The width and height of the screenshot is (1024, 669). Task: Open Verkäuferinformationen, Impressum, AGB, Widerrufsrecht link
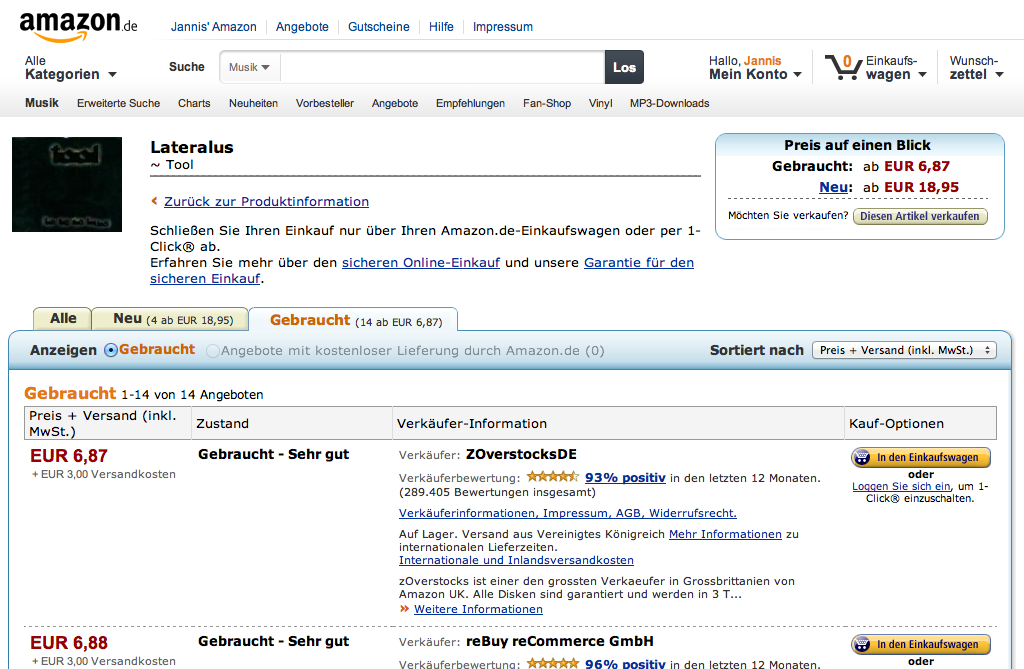pyautogui.click(x=568, y=513)
